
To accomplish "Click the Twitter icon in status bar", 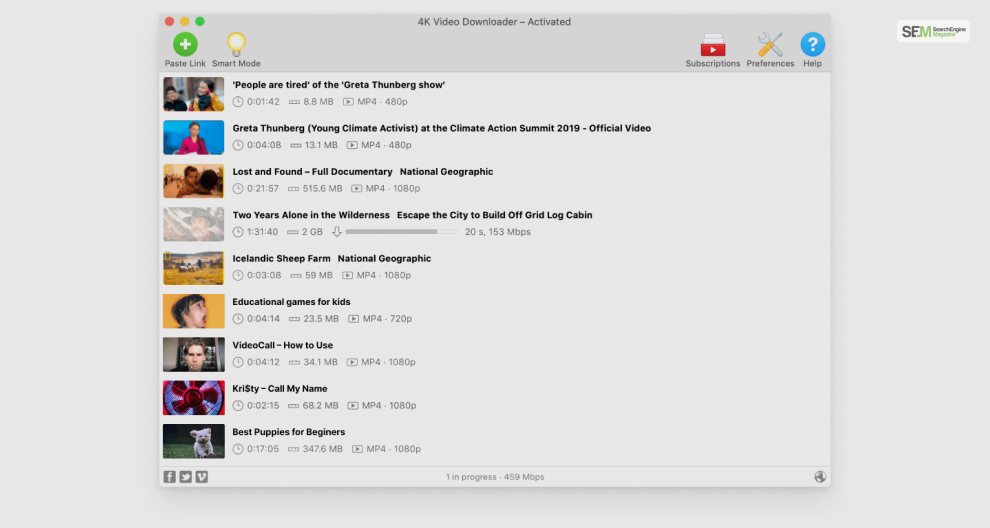I will coord(186,477).
